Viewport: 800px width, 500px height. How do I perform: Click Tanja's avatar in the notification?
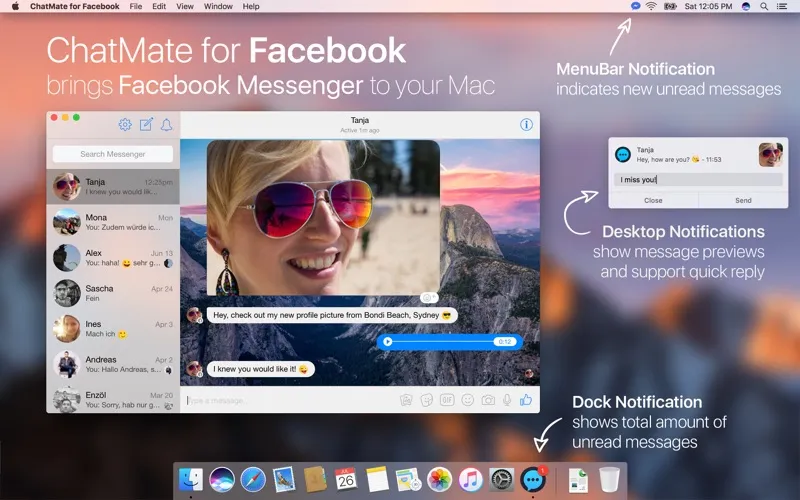770,155
